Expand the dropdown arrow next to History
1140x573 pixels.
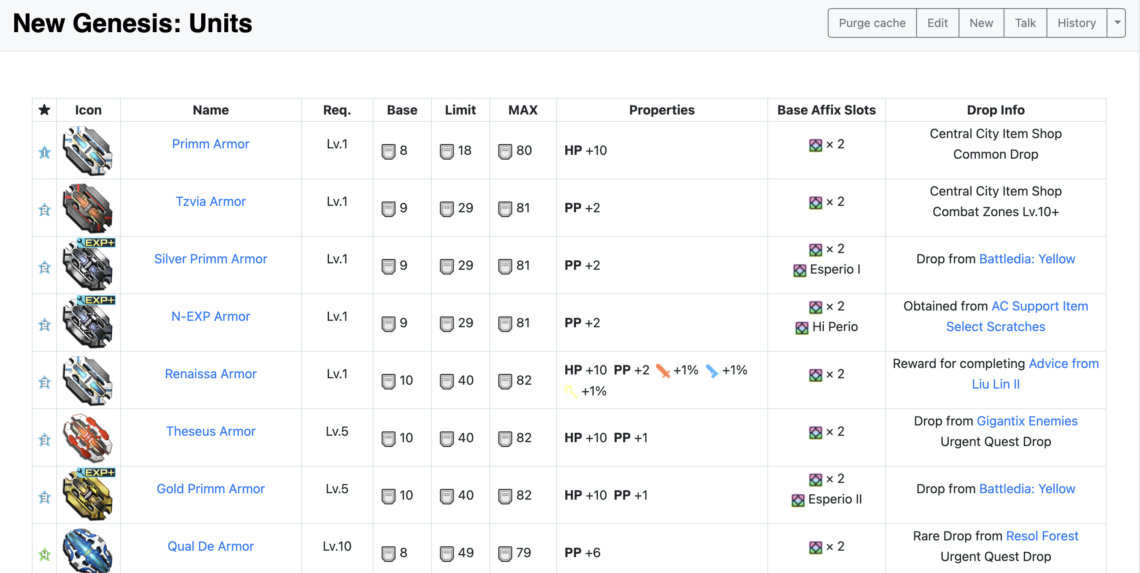point(1118,23)
